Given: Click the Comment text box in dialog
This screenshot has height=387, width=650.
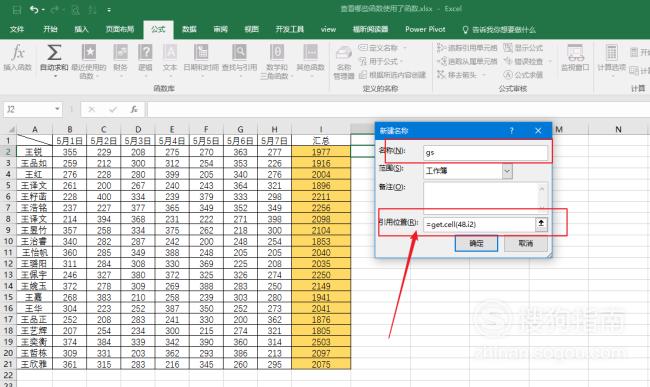Looking at the screenshot, I should pos(481,197).
